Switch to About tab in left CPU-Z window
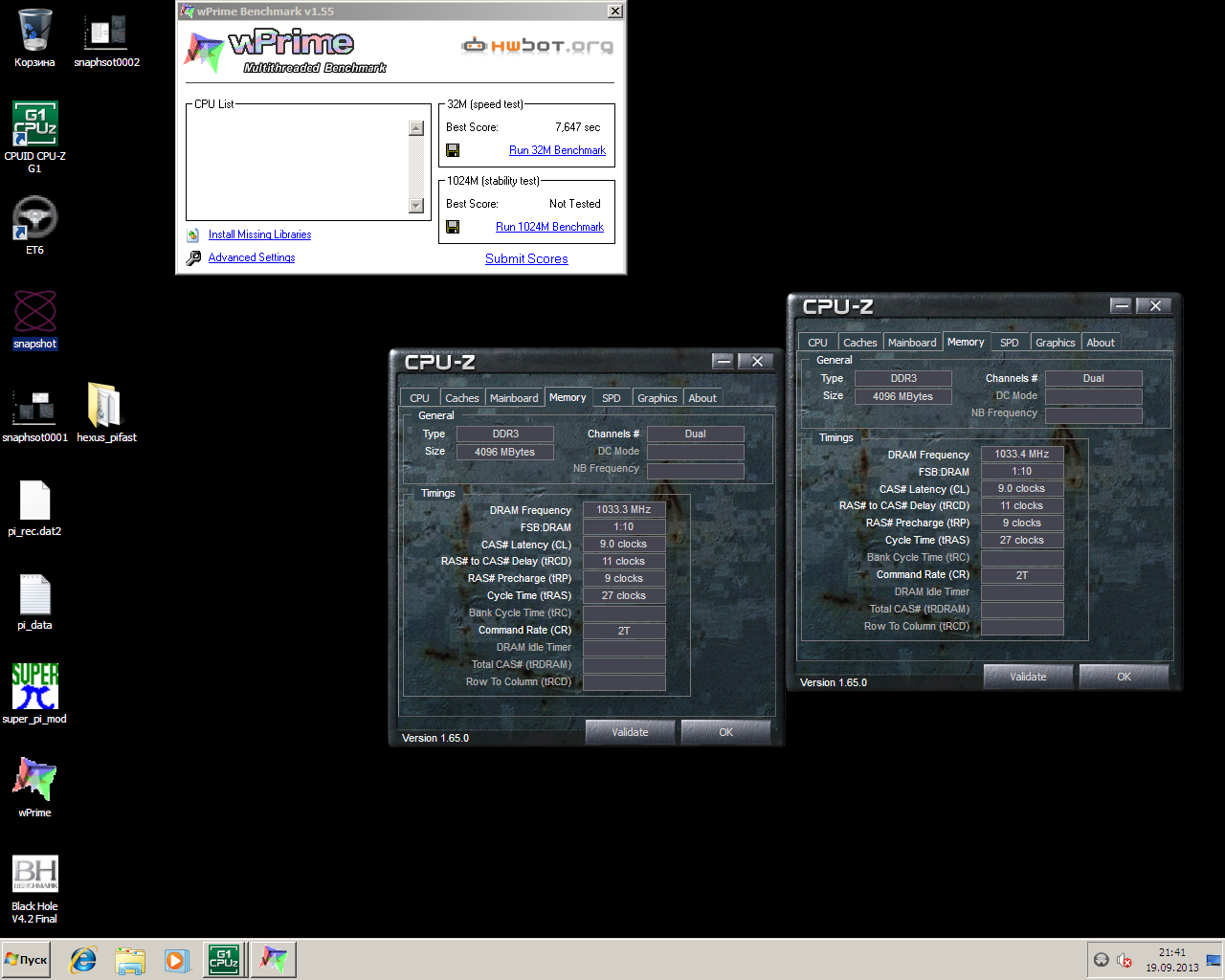This screenshot has height=980, width=1225. pyautogui.click(x=702, y=398)
